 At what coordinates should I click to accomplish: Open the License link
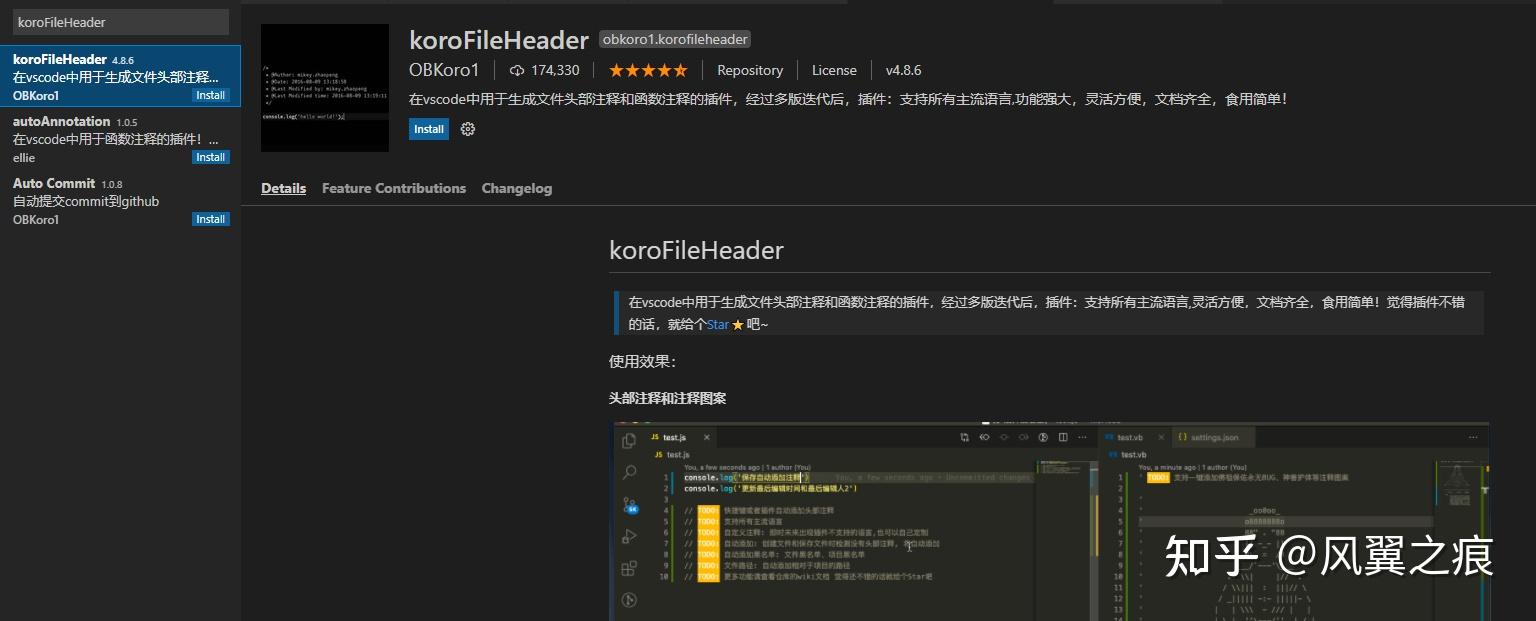(834, 70)
